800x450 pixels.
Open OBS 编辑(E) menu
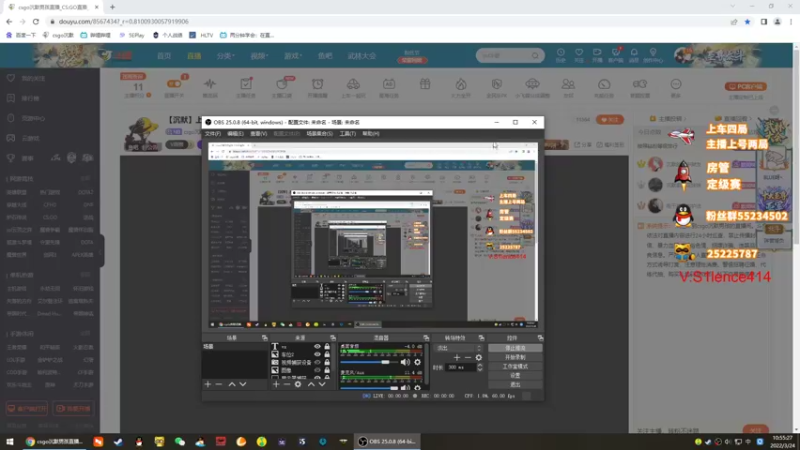click(x=235, y=134)
